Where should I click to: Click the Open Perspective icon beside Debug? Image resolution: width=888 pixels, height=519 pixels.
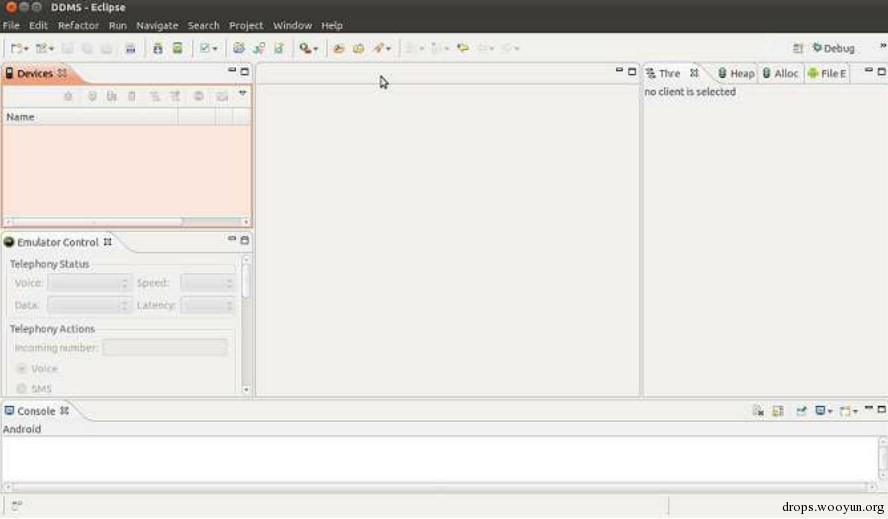[797, 48]
